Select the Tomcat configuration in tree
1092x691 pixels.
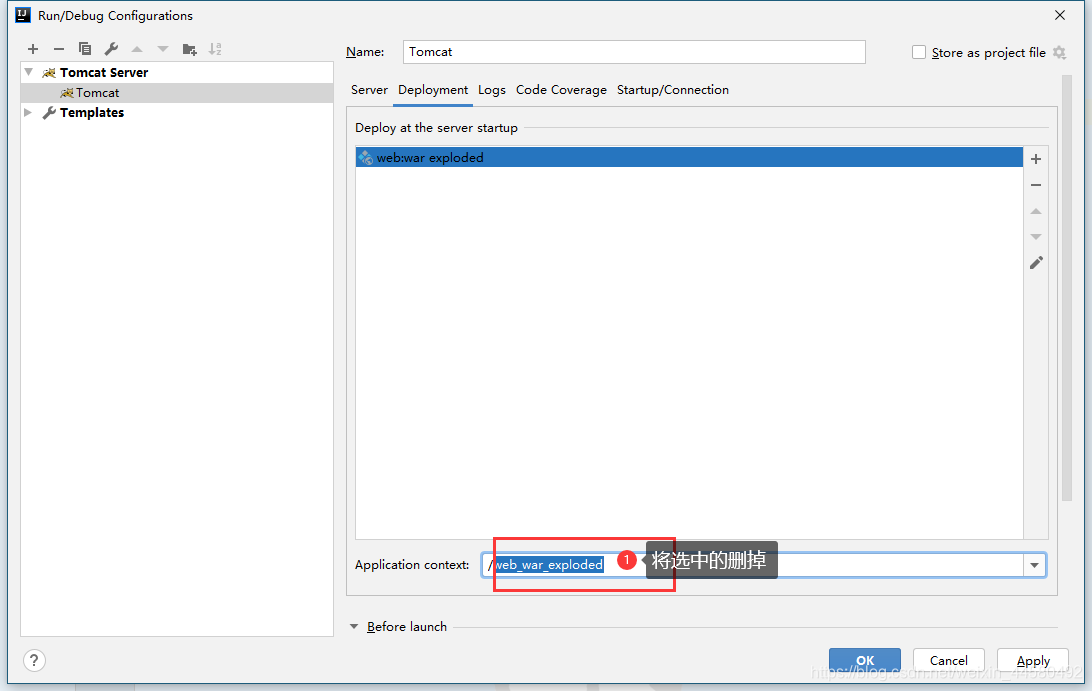(177, 93)
